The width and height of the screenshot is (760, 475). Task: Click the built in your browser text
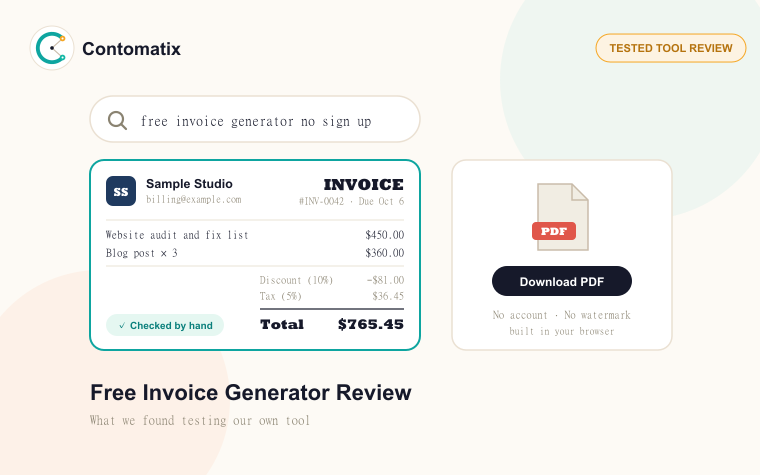[562, 332]
